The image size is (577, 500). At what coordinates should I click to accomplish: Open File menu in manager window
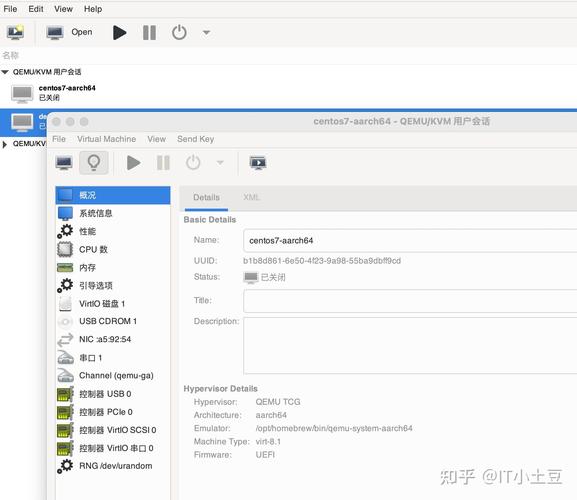coord(10,9)
